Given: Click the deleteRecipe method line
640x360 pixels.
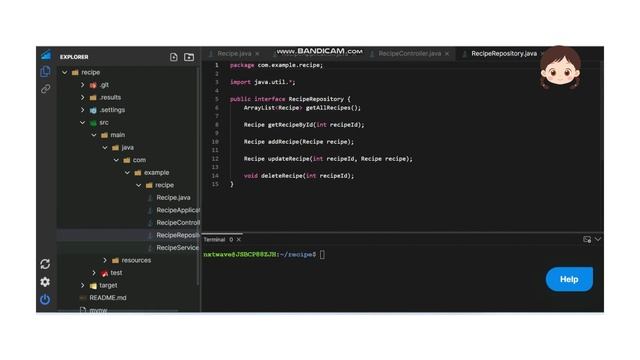Looking at the screenshot, I should (x=299, y=176).
